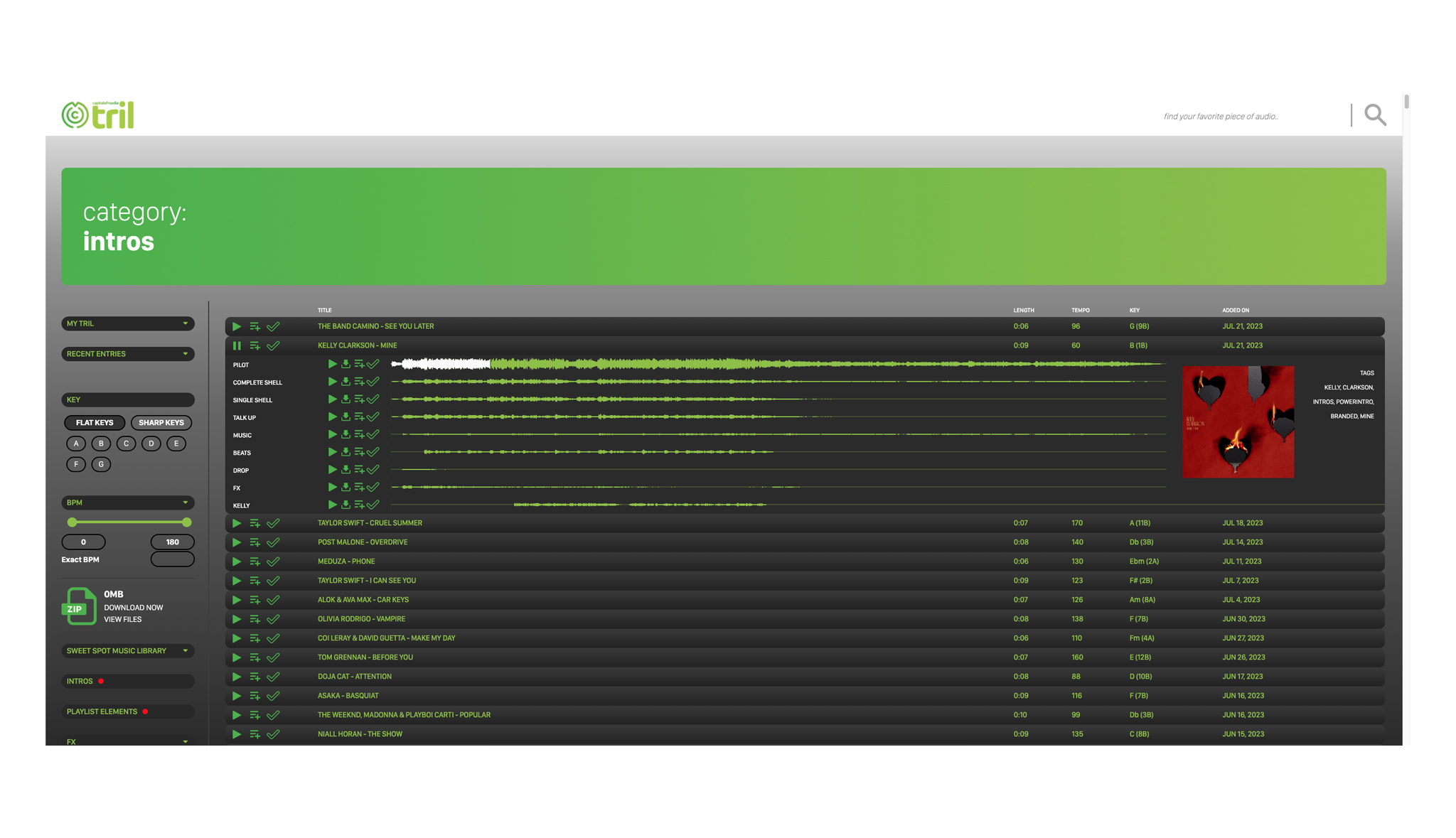Play the Beats stem

(332, 452)
